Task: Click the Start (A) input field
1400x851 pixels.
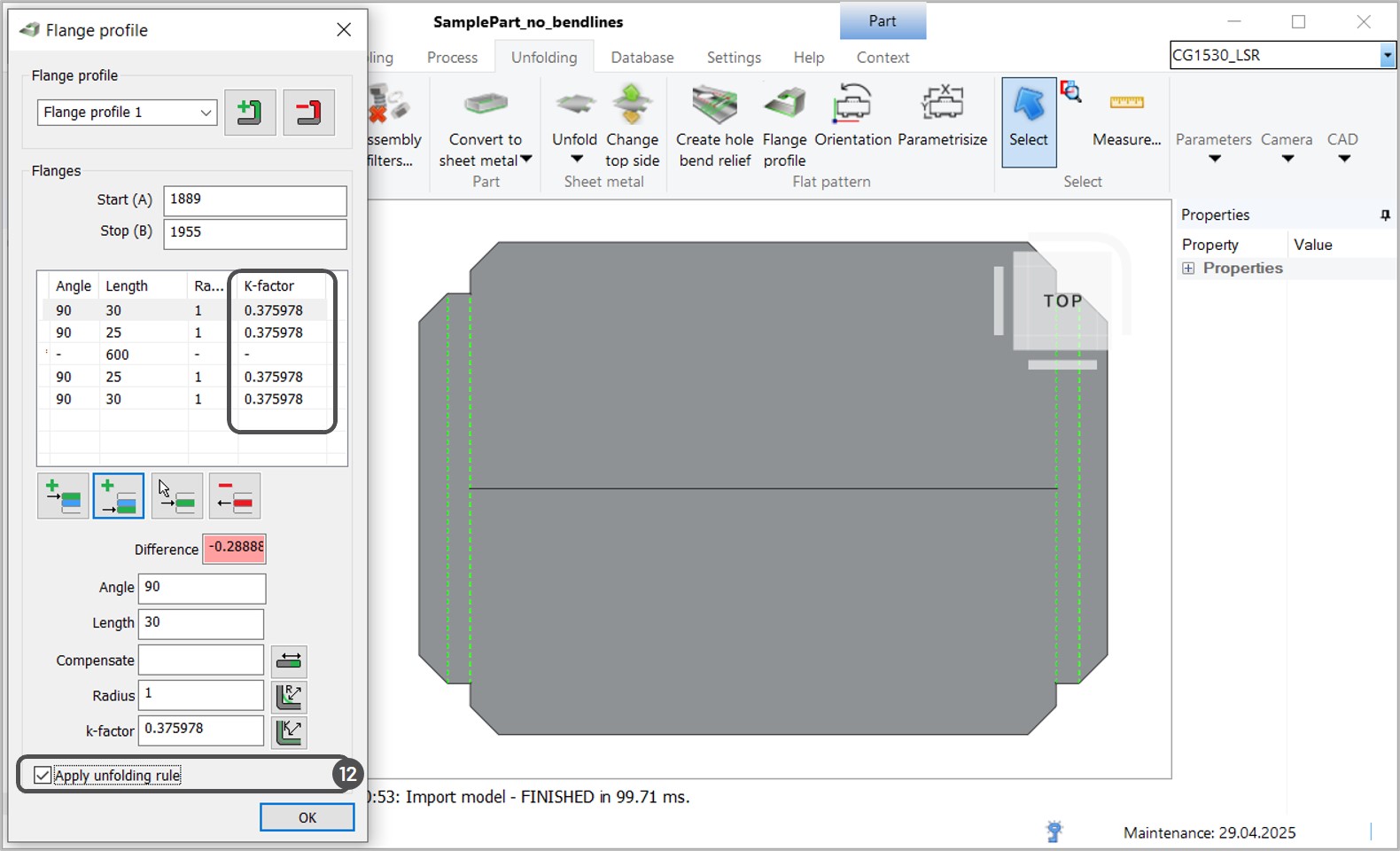Action: coord(254,200)
